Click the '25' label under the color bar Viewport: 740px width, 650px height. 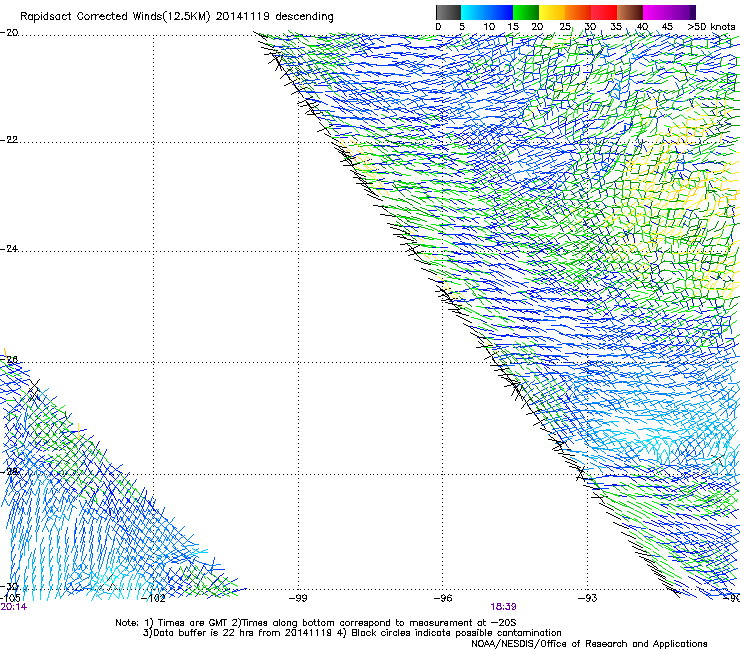click(x=565, y=27)
